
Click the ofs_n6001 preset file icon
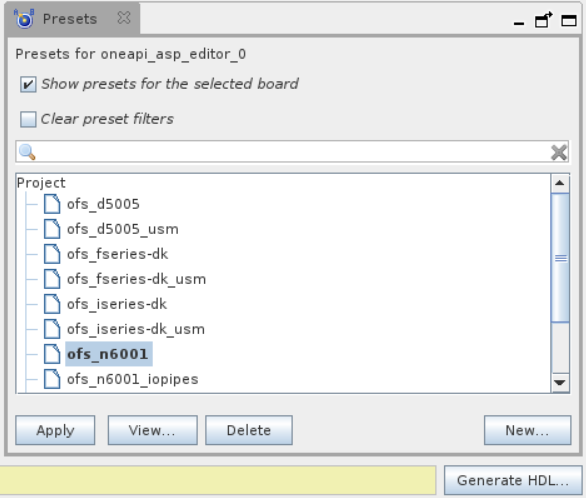(x=52, y=354)
